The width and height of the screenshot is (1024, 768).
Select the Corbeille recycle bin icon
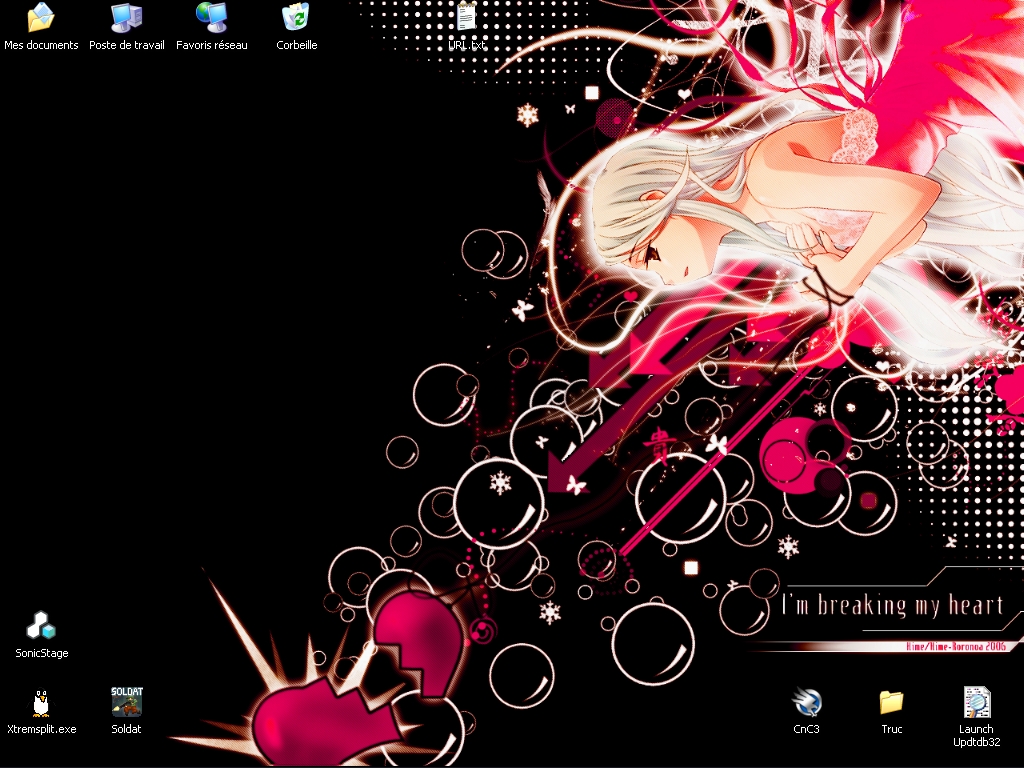point(296,18)
